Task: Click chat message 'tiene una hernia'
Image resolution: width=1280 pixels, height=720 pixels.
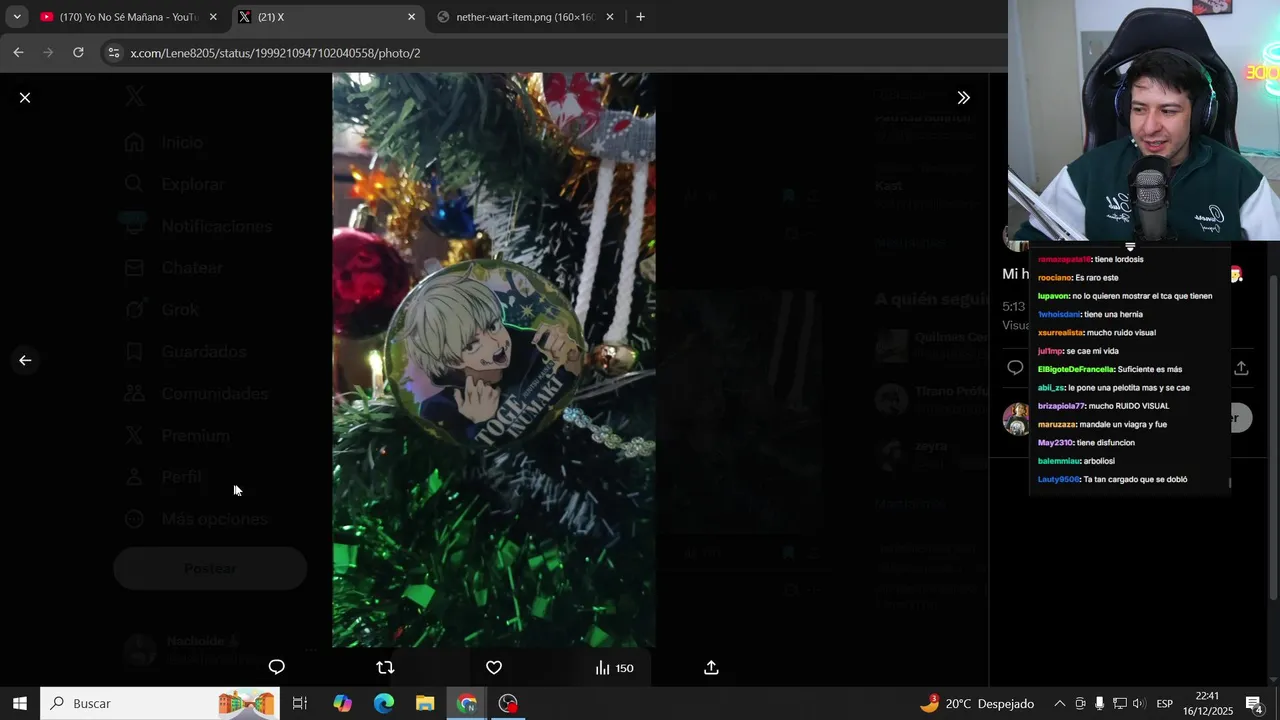Action: pos(1113,314)
